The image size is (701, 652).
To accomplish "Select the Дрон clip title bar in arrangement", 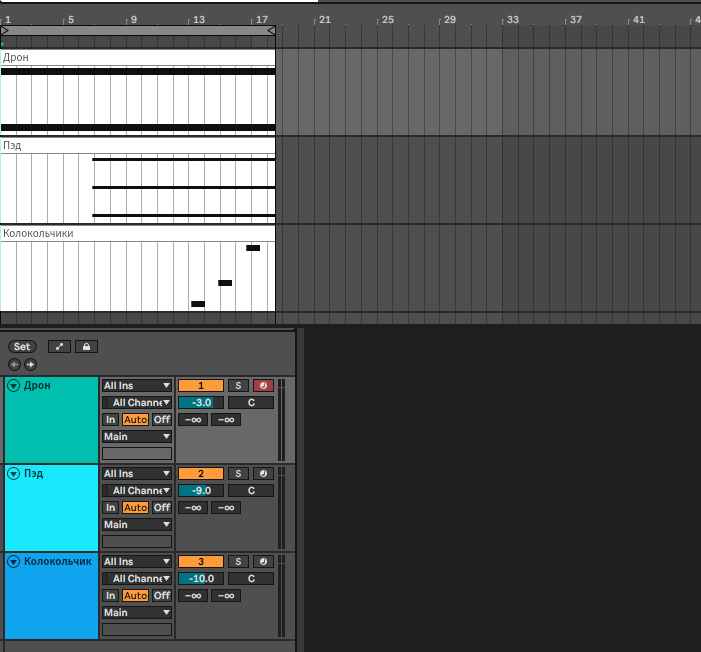I will pos(138,58).
